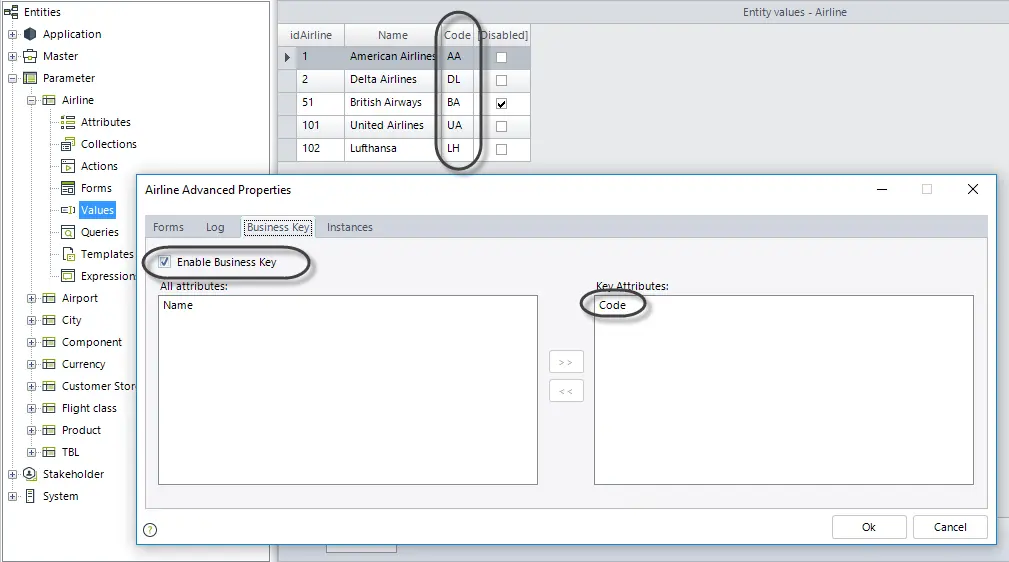The width and height of the screenshot is (1009, 562).
Task: Expand the Stakeholder node
Action: 12,474
